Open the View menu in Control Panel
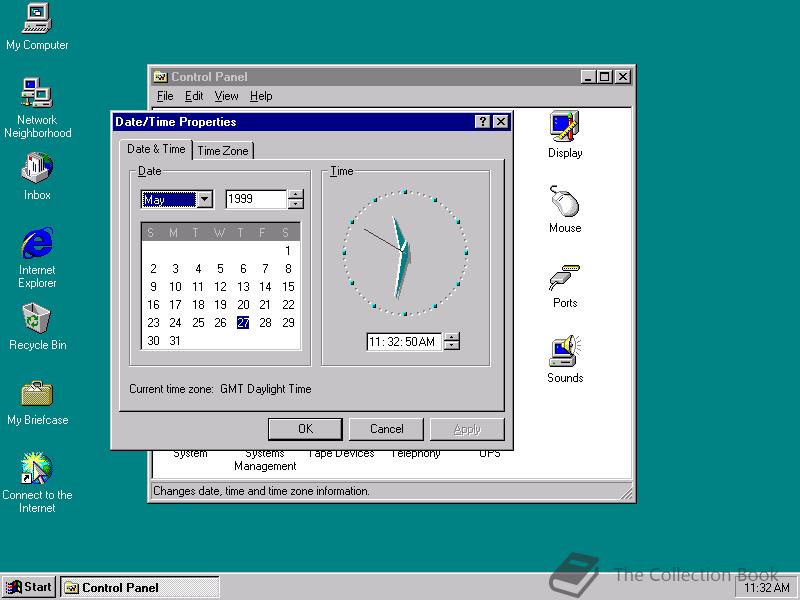 tap(226, 96)
